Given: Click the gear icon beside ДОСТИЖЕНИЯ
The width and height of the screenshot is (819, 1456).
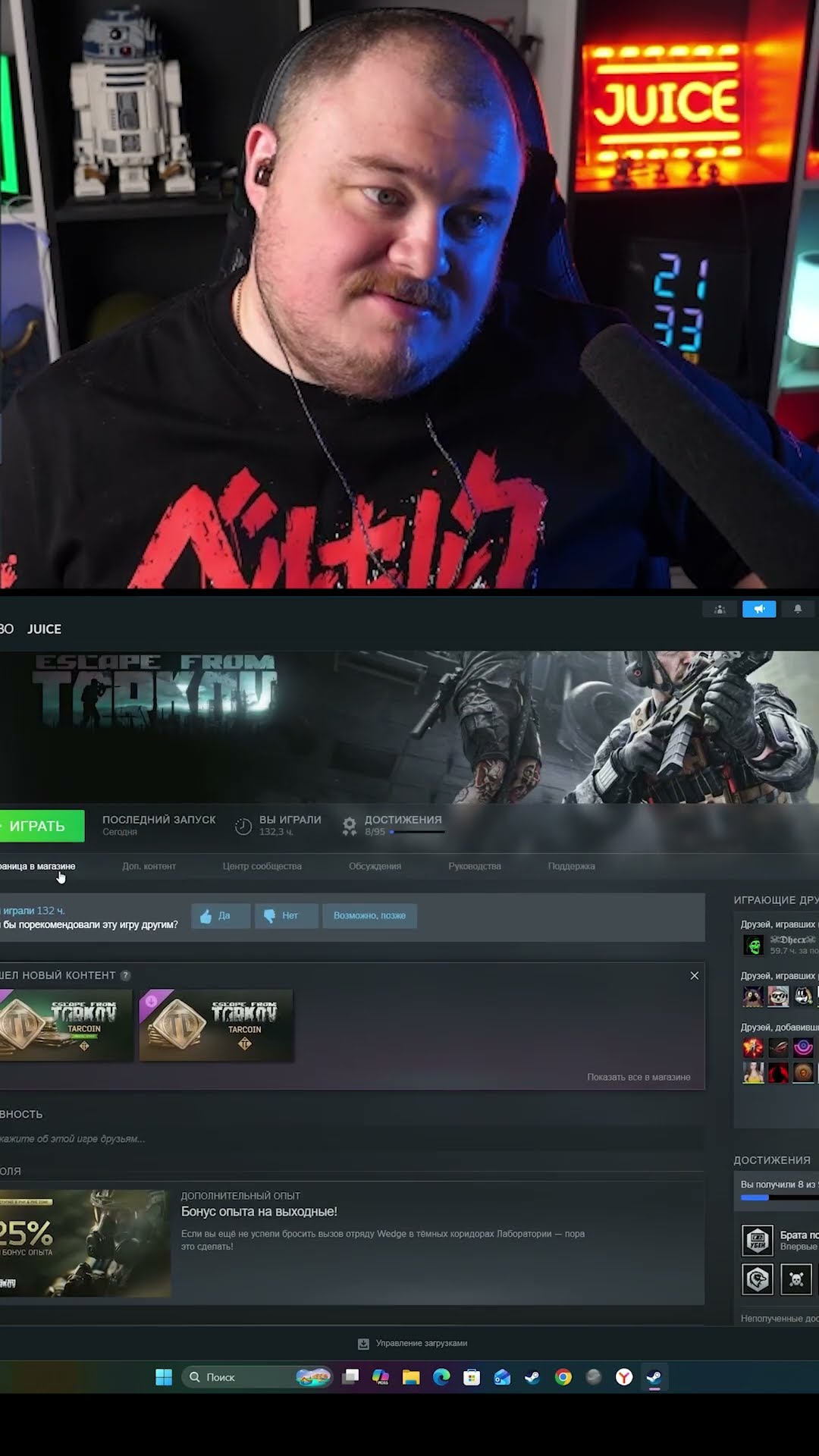Looking at the screenshot, I should pos(349,826).
